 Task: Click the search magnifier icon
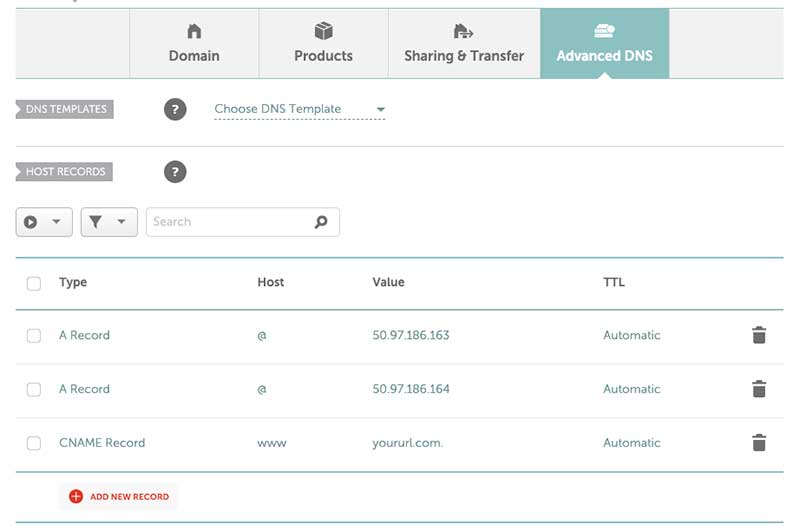(x=321, y=222)
